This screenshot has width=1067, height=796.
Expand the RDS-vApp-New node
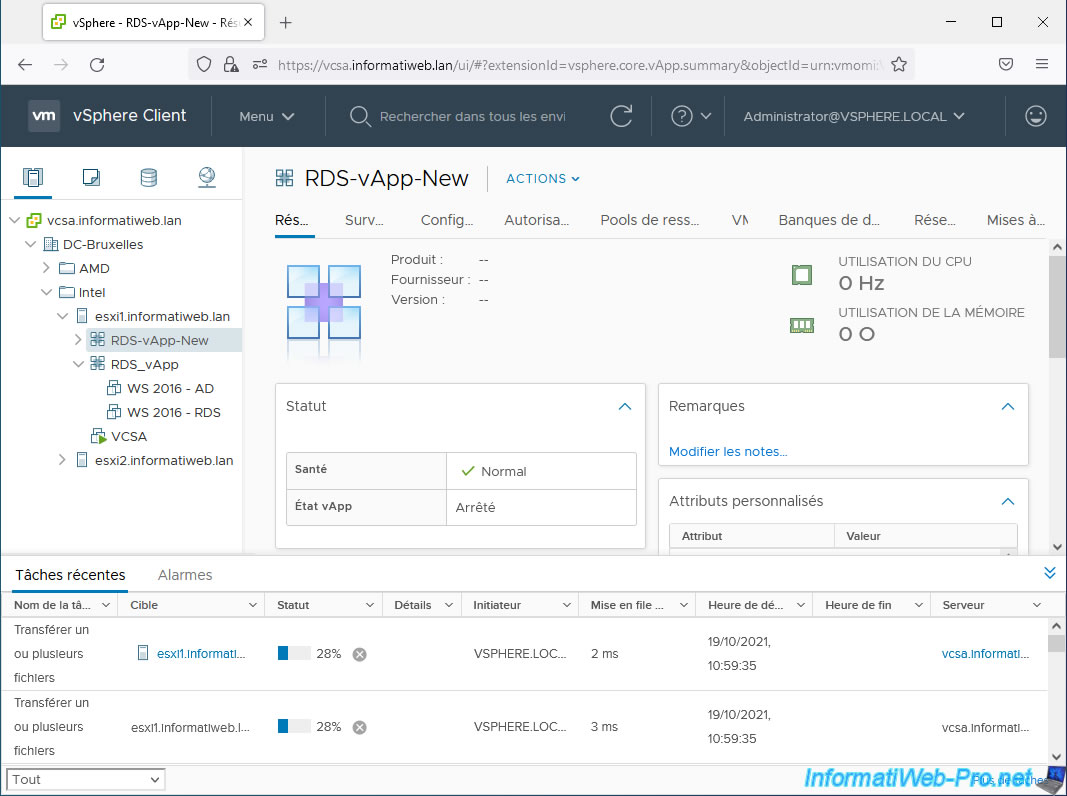pyautogui.click(x=78, y=339)
